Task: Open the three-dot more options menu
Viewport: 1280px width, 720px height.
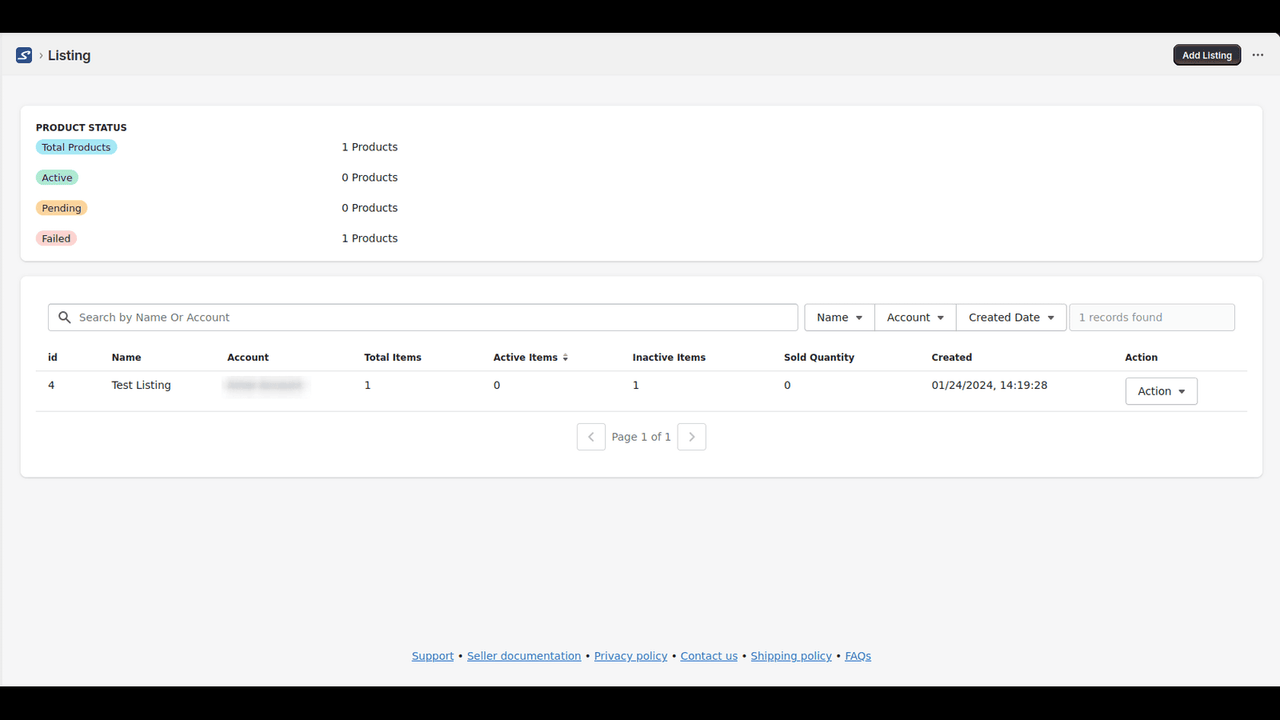Action: point(1258,56)
